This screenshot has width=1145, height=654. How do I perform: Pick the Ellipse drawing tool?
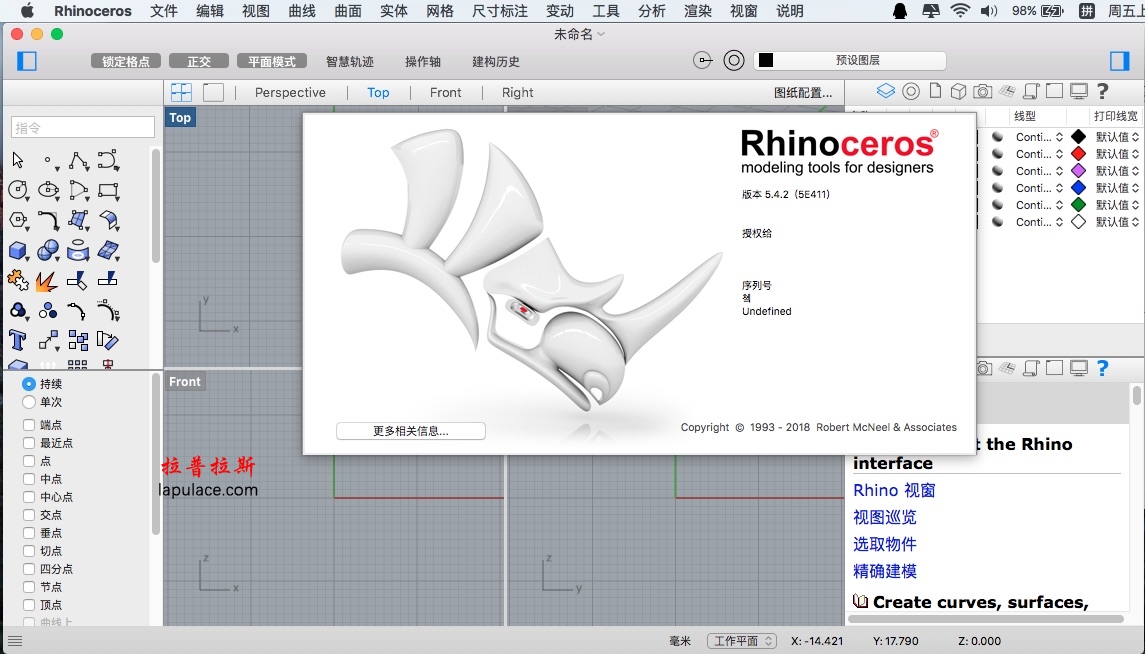48,191
